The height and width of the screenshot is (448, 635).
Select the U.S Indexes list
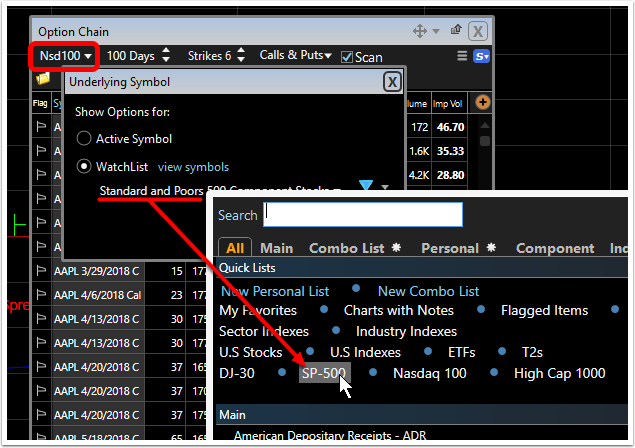(x=365, y=352)
